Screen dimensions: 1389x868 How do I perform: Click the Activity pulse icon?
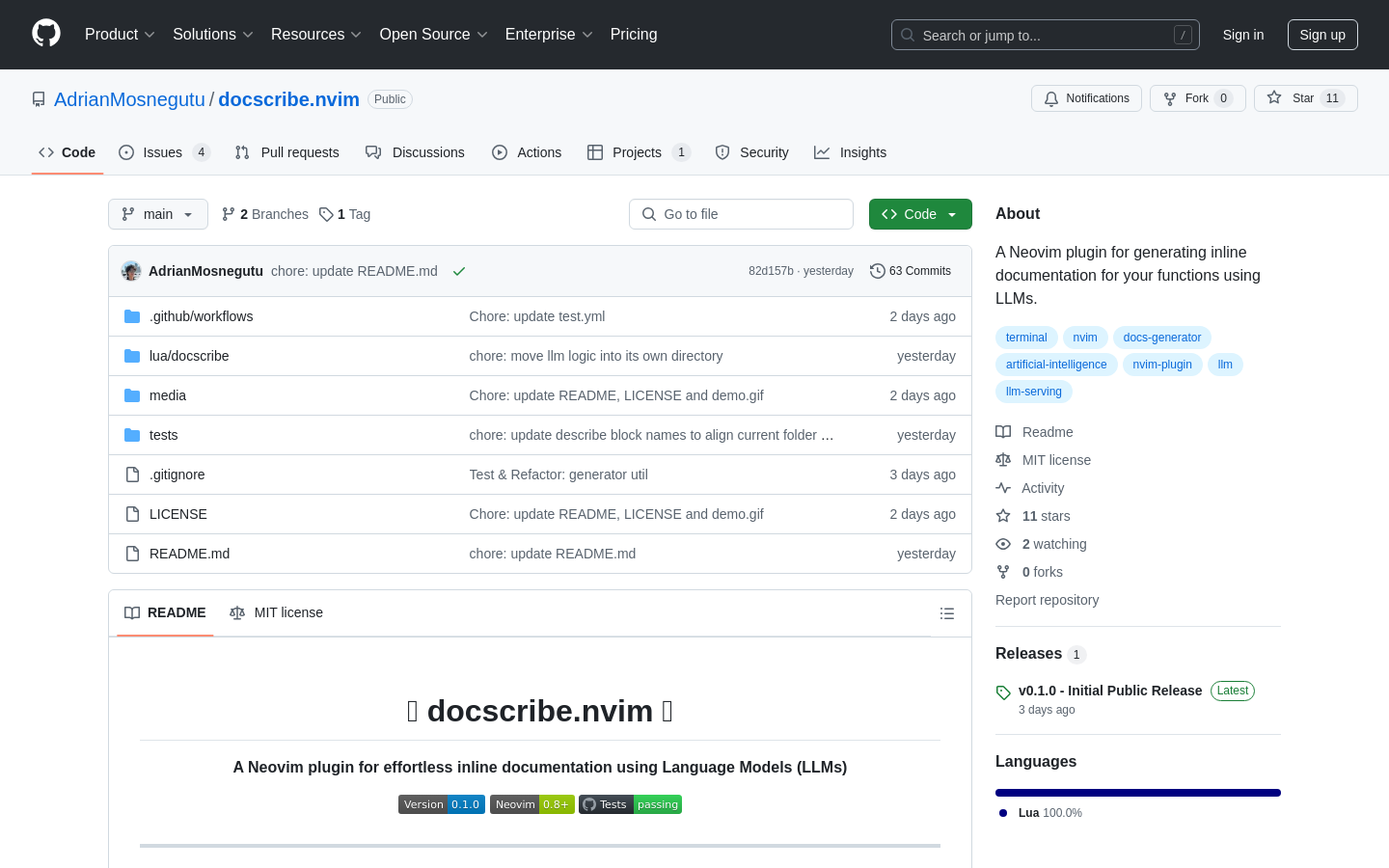click(x=1003, y=488)
